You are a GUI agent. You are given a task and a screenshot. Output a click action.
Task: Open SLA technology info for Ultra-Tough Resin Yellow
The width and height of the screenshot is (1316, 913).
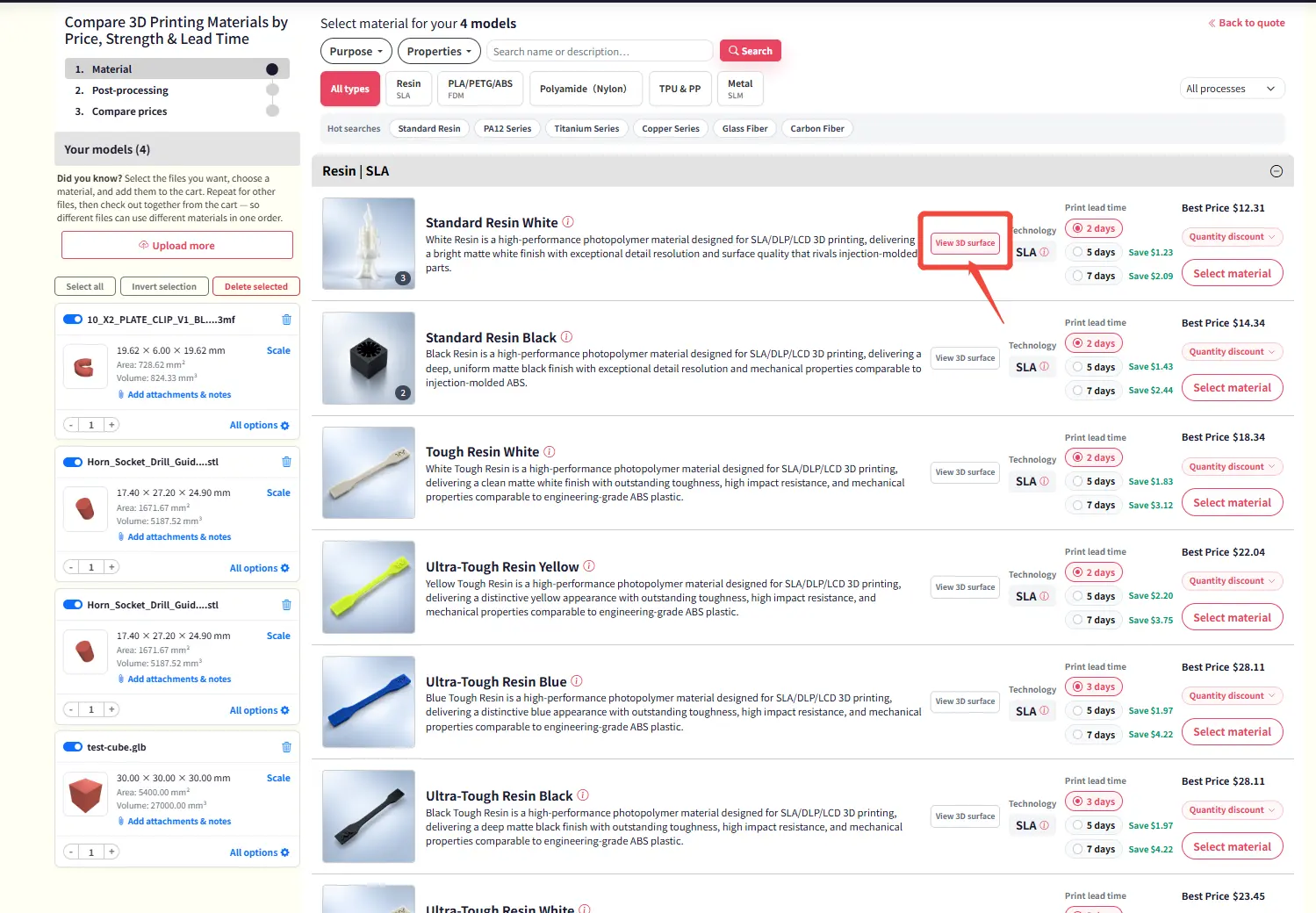(1045, 596)
